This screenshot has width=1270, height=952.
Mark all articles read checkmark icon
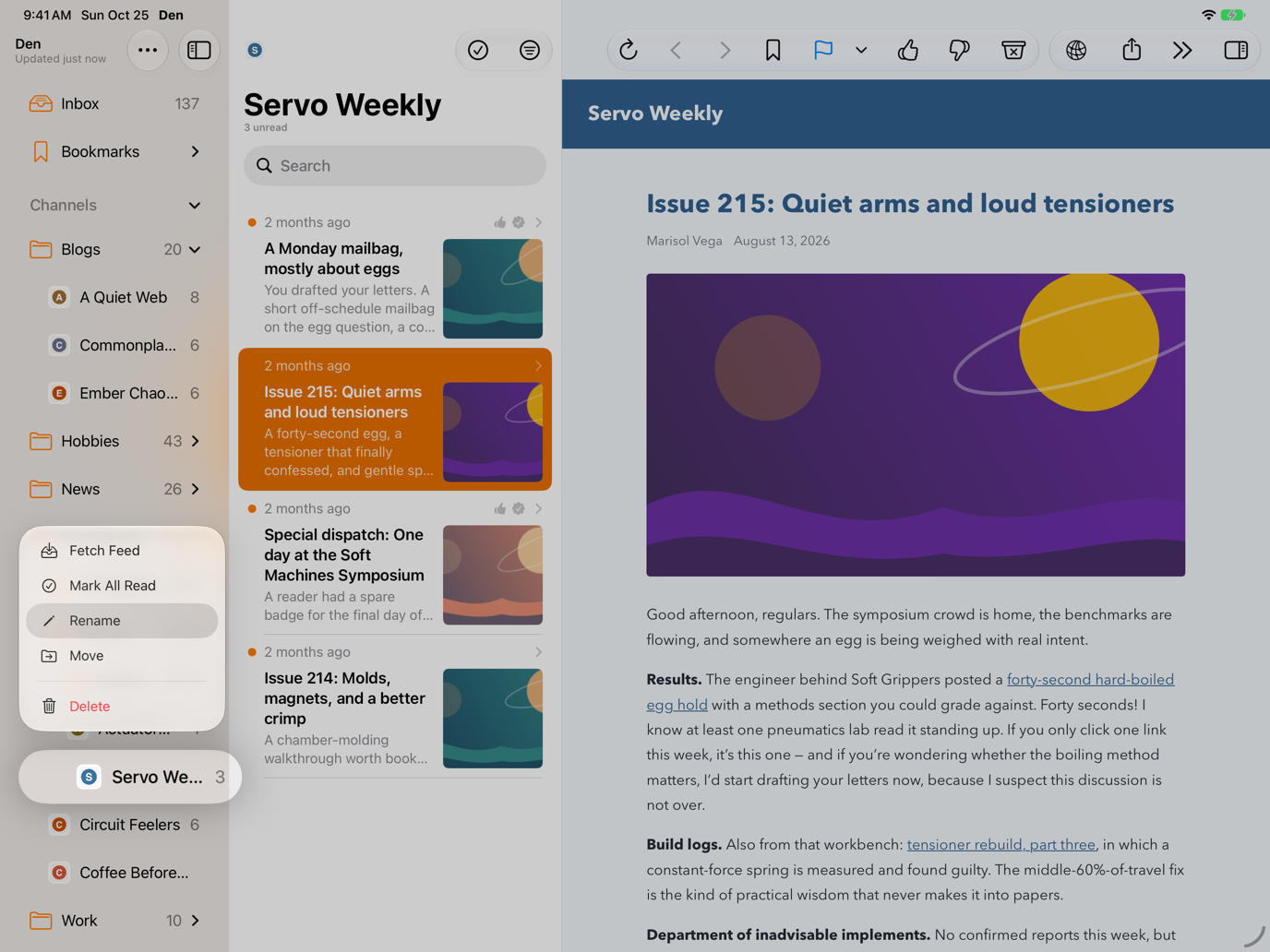478,51
